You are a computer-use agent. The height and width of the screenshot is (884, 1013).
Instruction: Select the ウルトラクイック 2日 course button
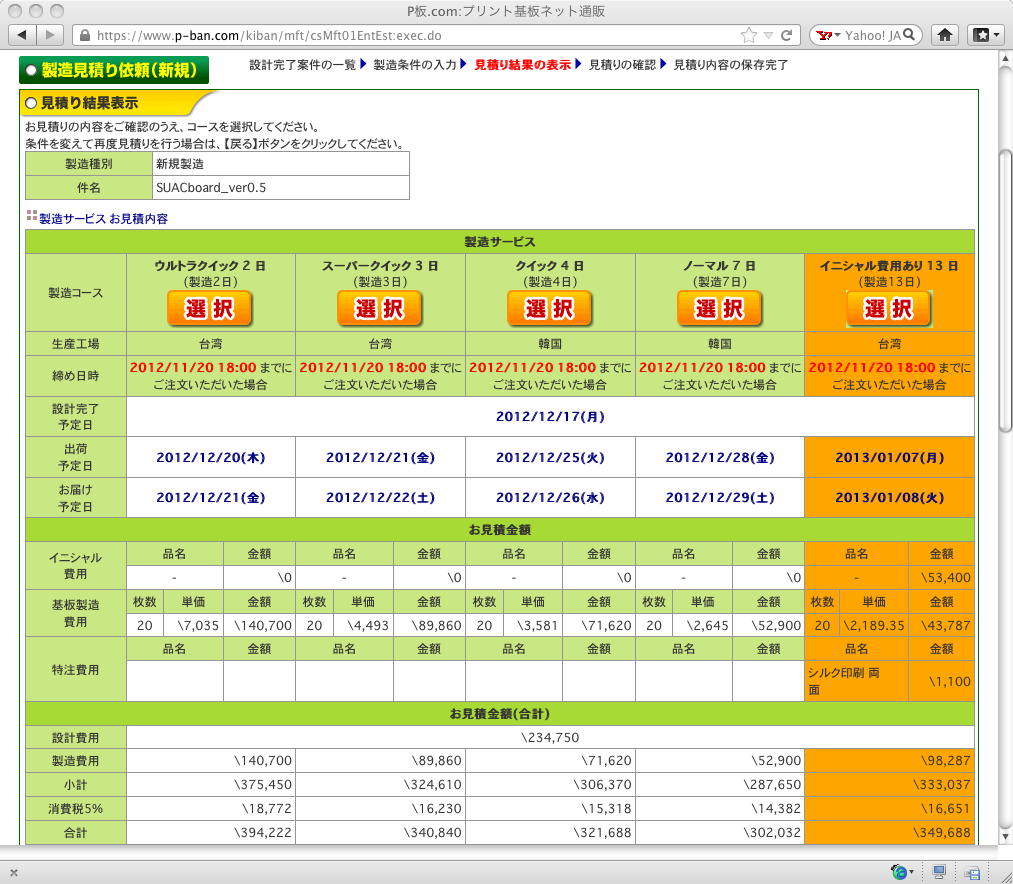210,309
